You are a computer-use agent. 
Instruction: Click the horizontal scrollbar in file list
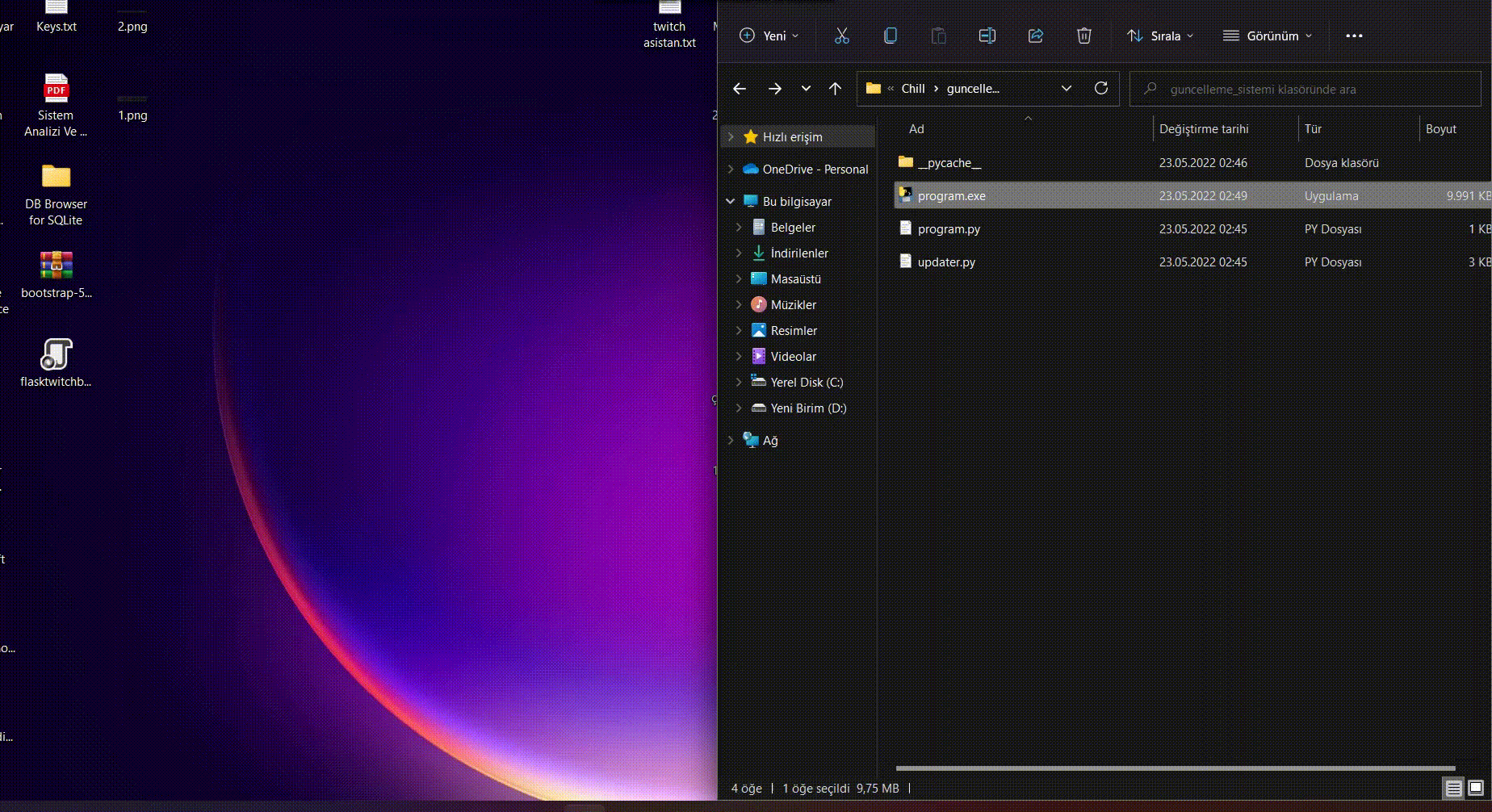pyautogui.click(x=1175, y=768)
